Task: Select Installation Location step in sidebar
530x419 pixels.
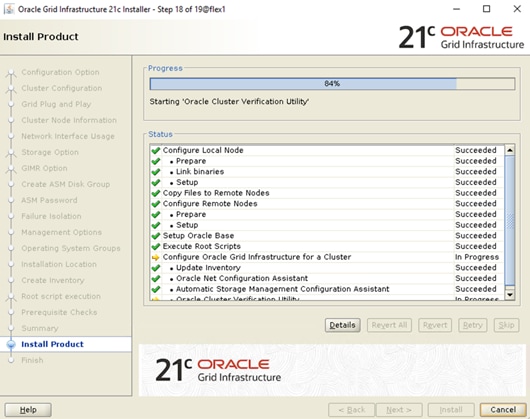Action: 59,264
